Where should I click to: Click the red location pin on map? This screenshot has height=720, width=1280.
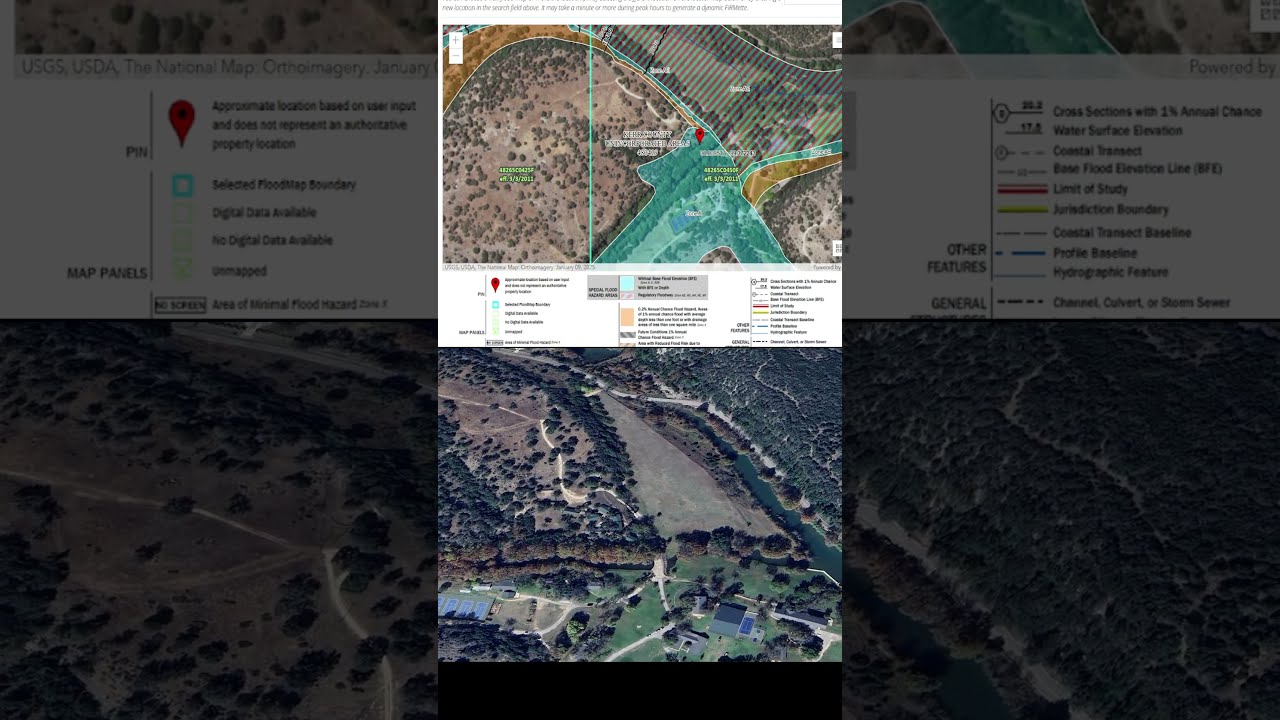(700, 135)
